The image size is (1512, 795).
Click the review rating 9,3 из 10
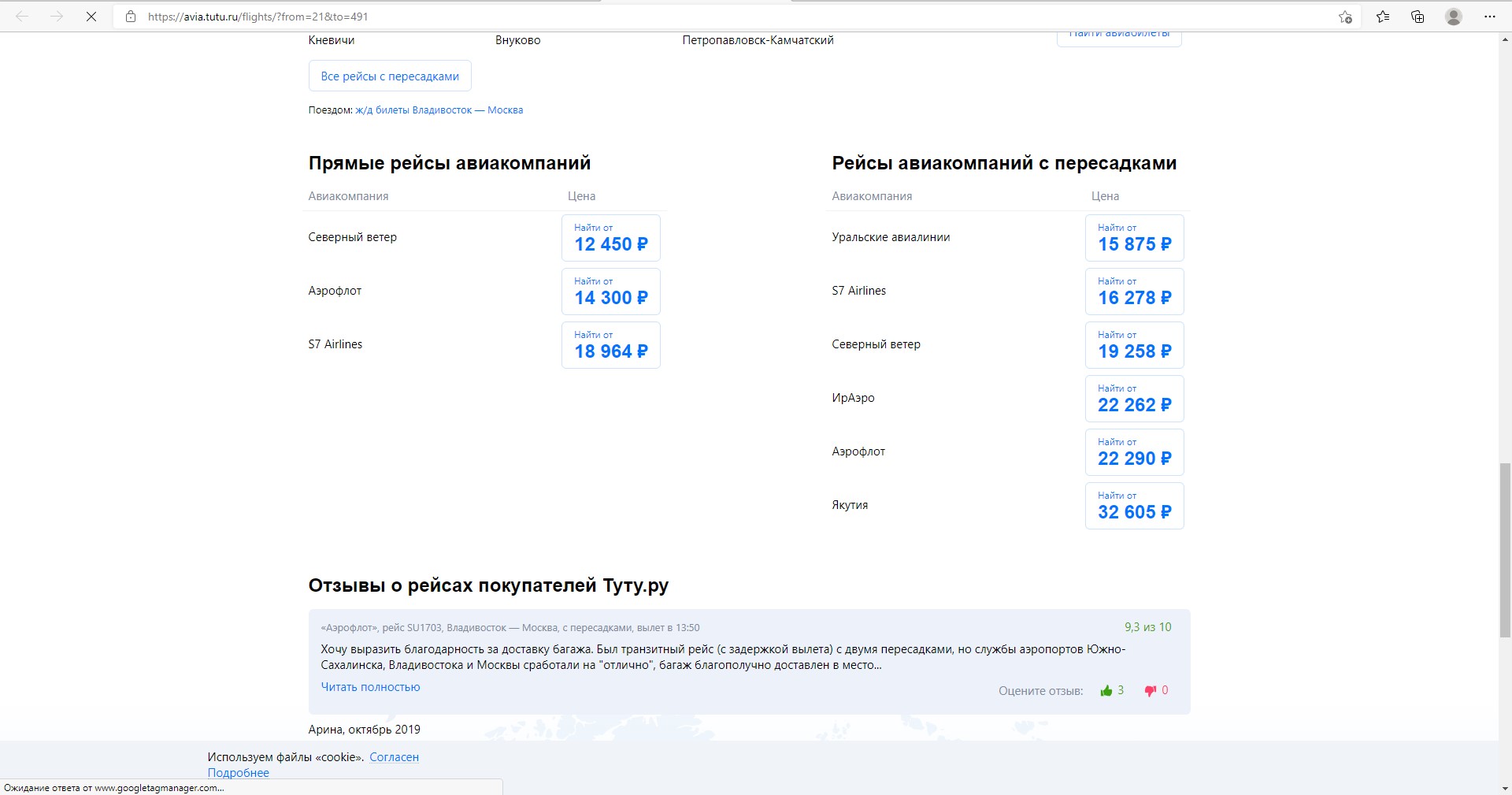[1147, 627]
